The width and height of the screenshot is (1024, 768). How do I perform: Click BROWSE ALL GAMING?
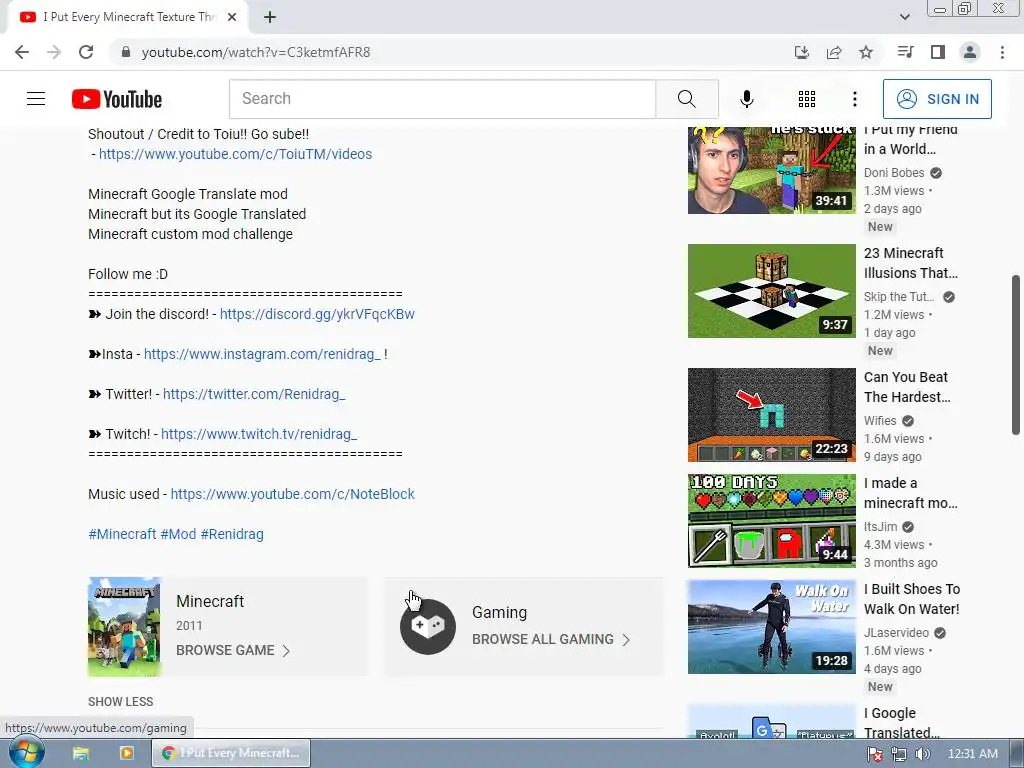click(x=551, y=639)
